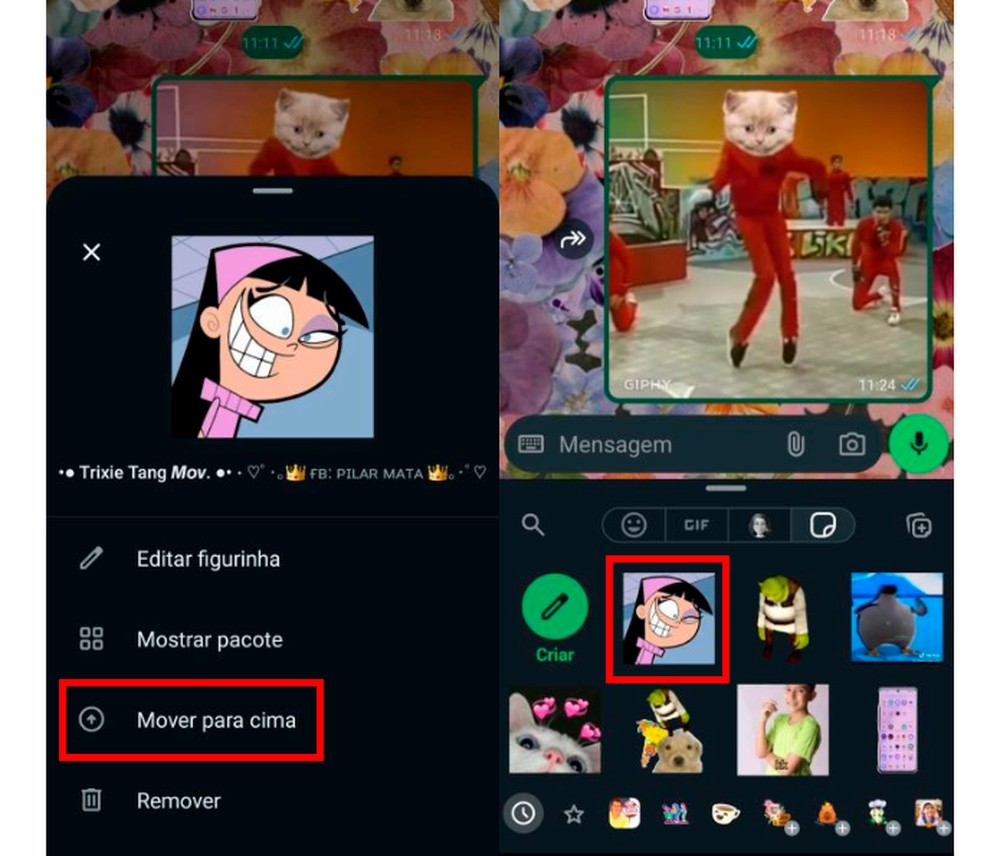Screen dimensions: 1000x856
Task: Open the coffee cup sticker pack
Action: (x=726, y=813)
